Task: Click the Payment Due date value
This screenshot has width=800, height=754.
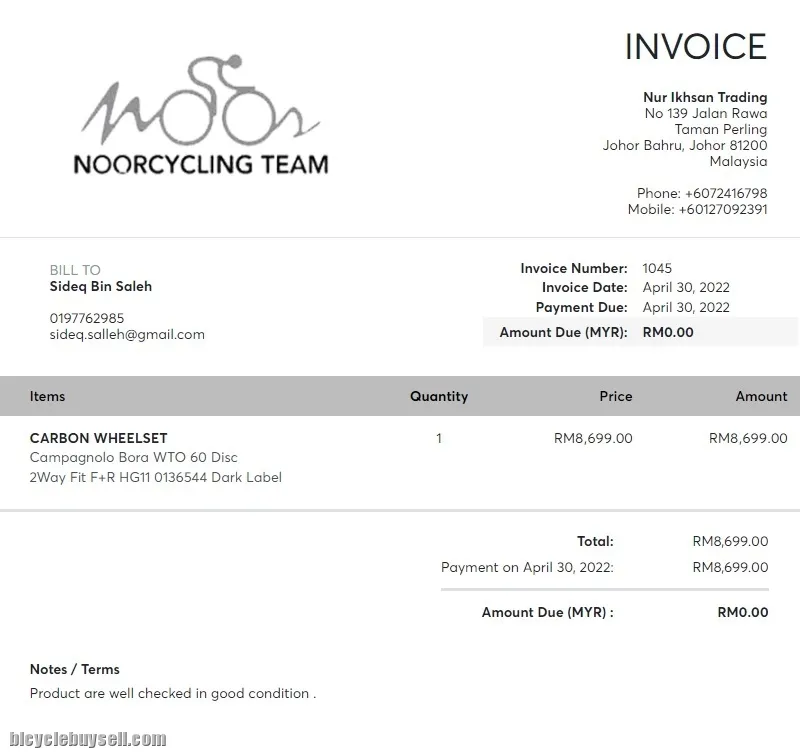Action: (x=686, y=307)
